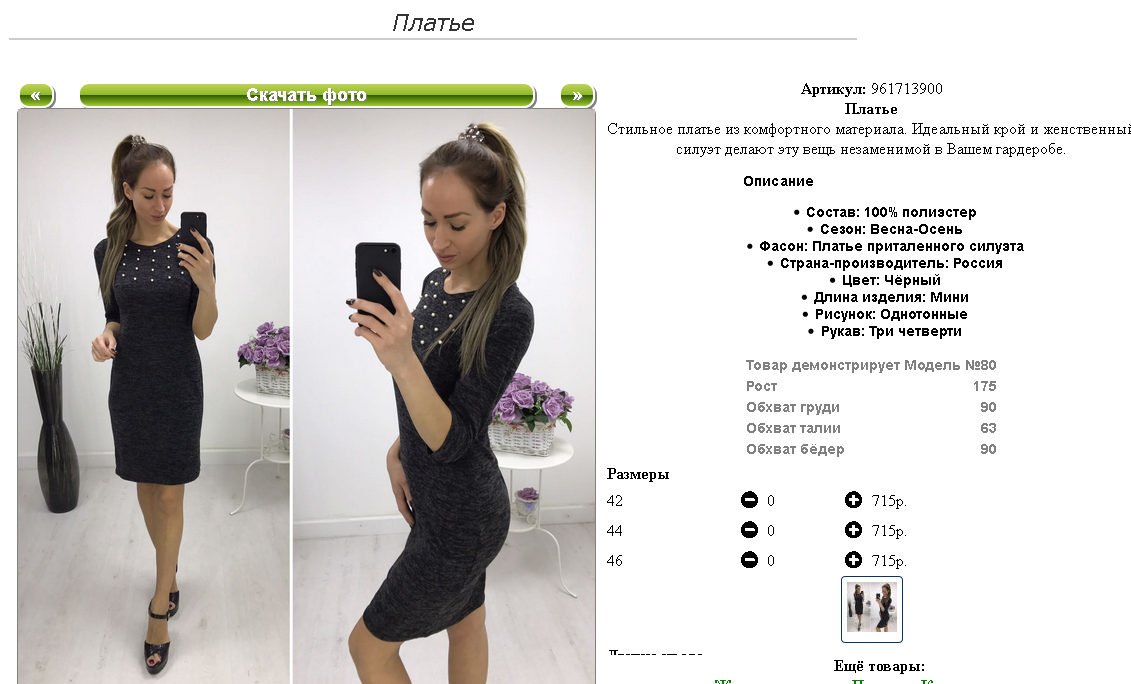Open the small dress thumbnail image
Image resolution: width=1131 pixels, height=684 pixels.
[x=871, y=608]
